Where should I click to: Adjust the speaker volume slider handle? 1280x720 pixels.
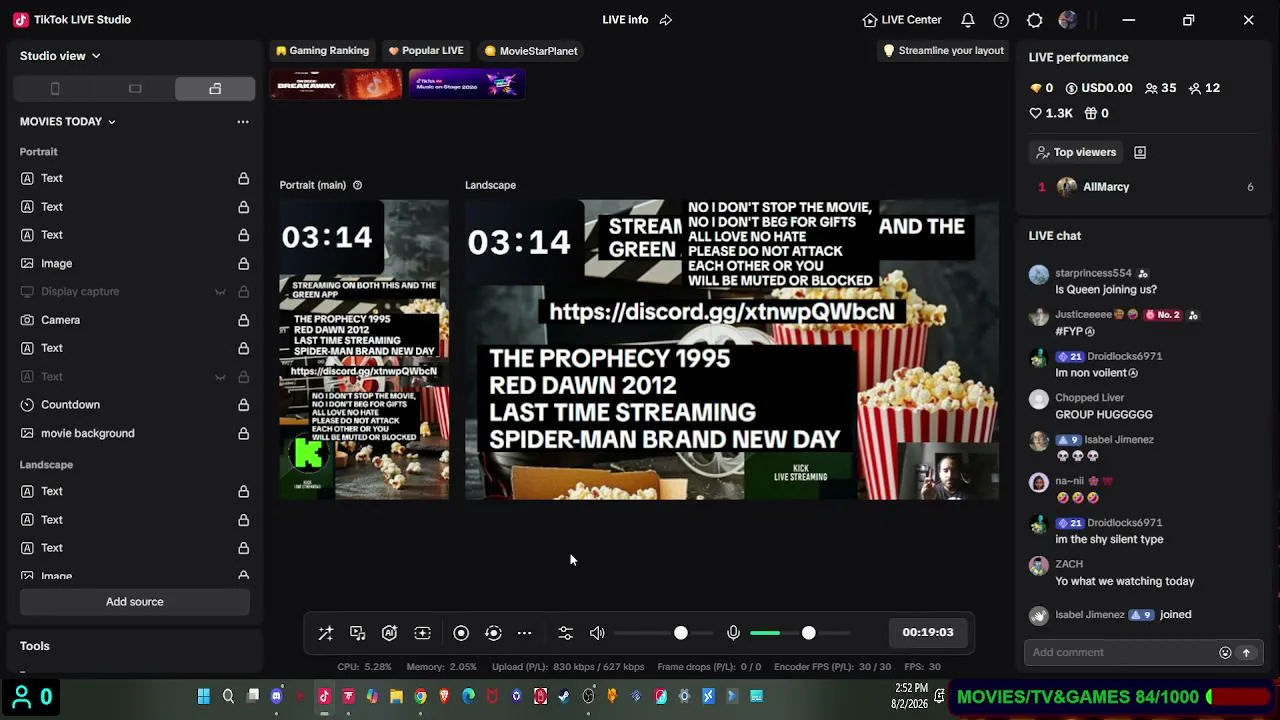tap(681, 633)
